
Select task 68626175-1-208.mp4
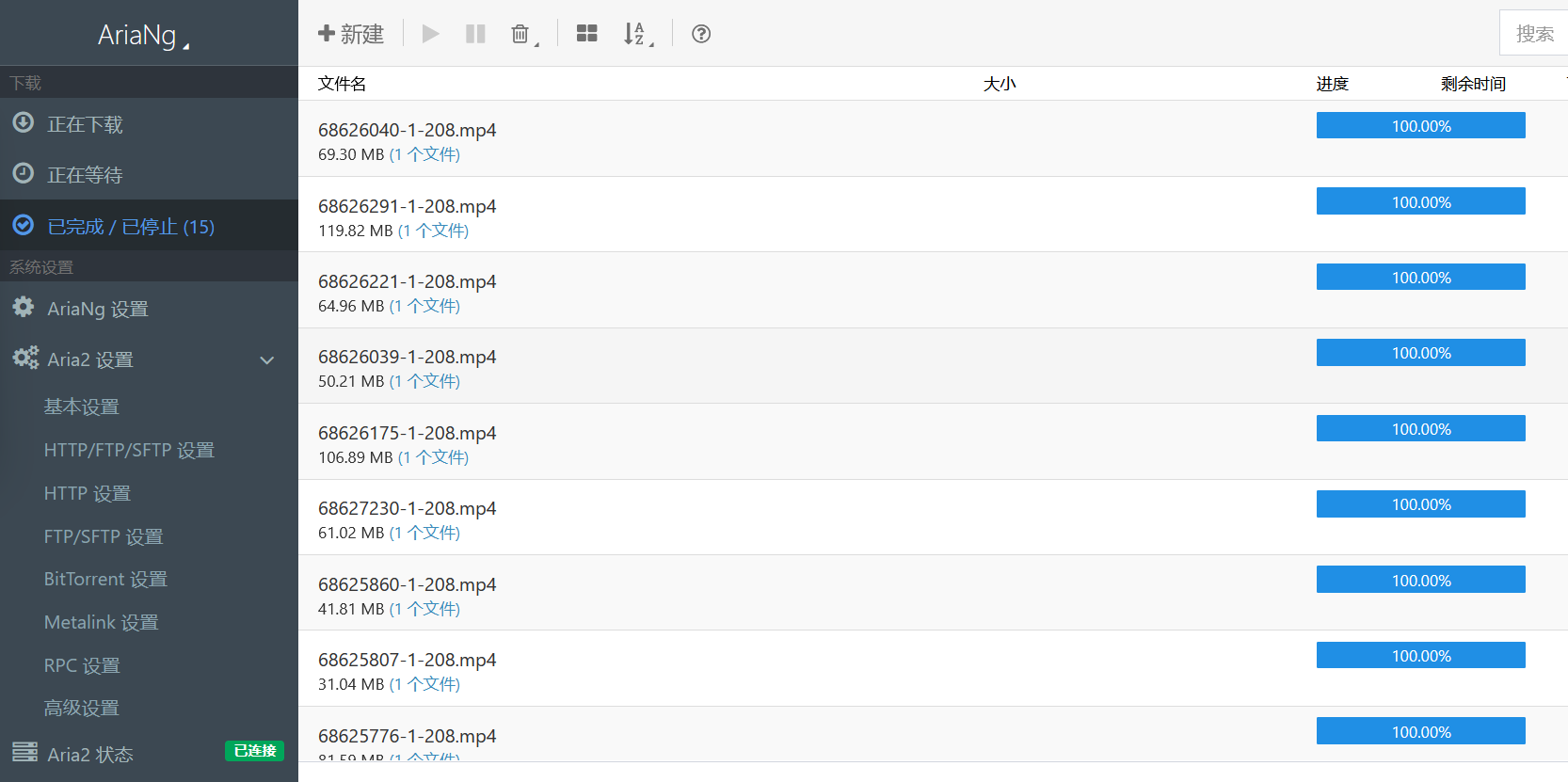[407, 433]
